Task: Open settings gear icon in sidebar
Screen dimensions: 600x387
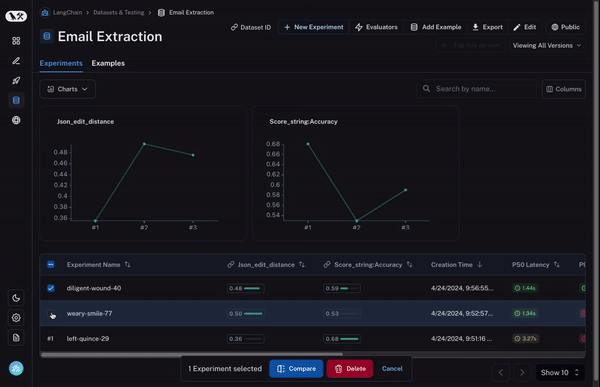Action: tap(16, 318)
